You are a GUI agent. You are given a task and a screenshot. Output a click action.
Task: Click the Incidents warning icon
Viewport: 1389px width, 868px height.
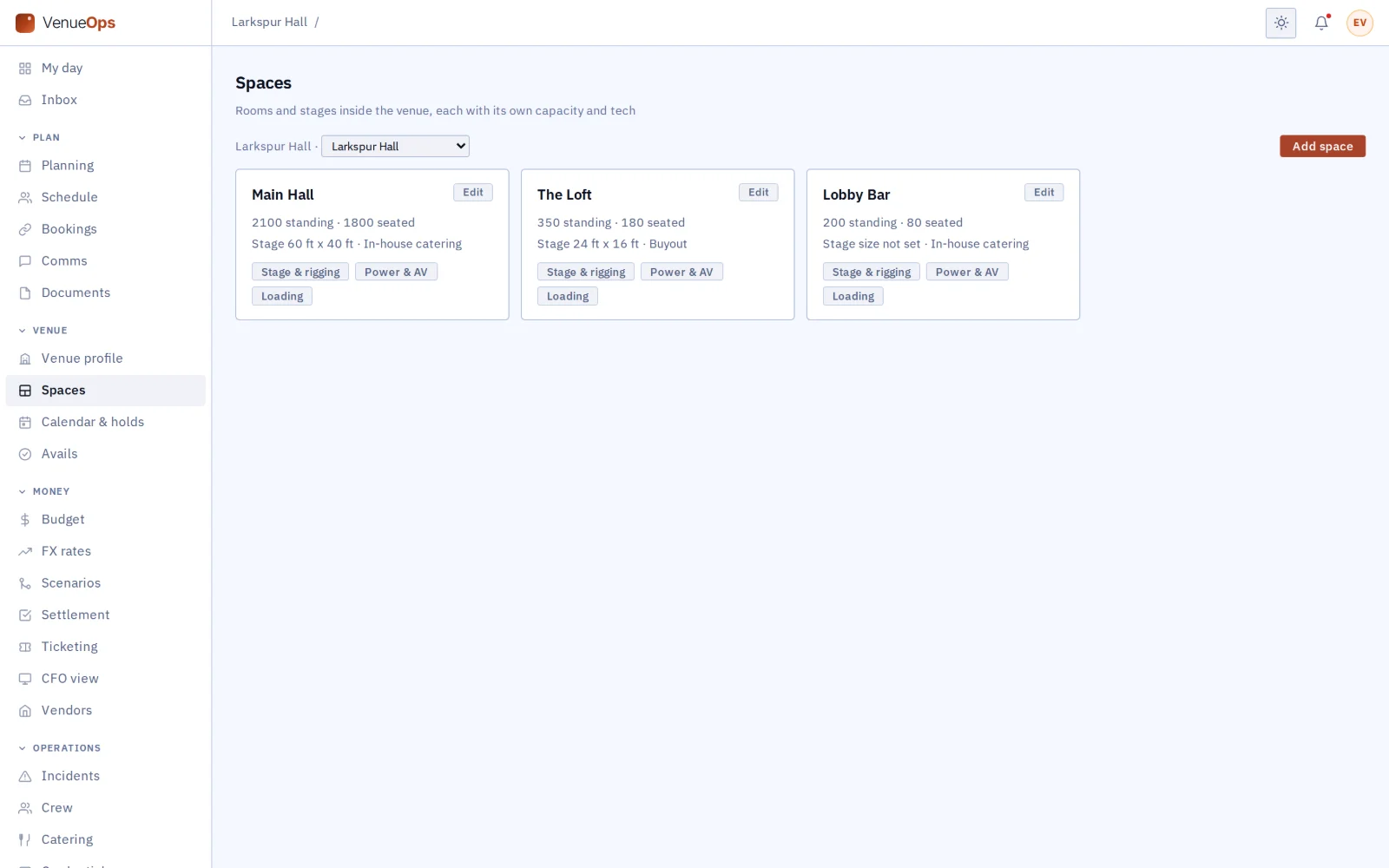(25, 777)
